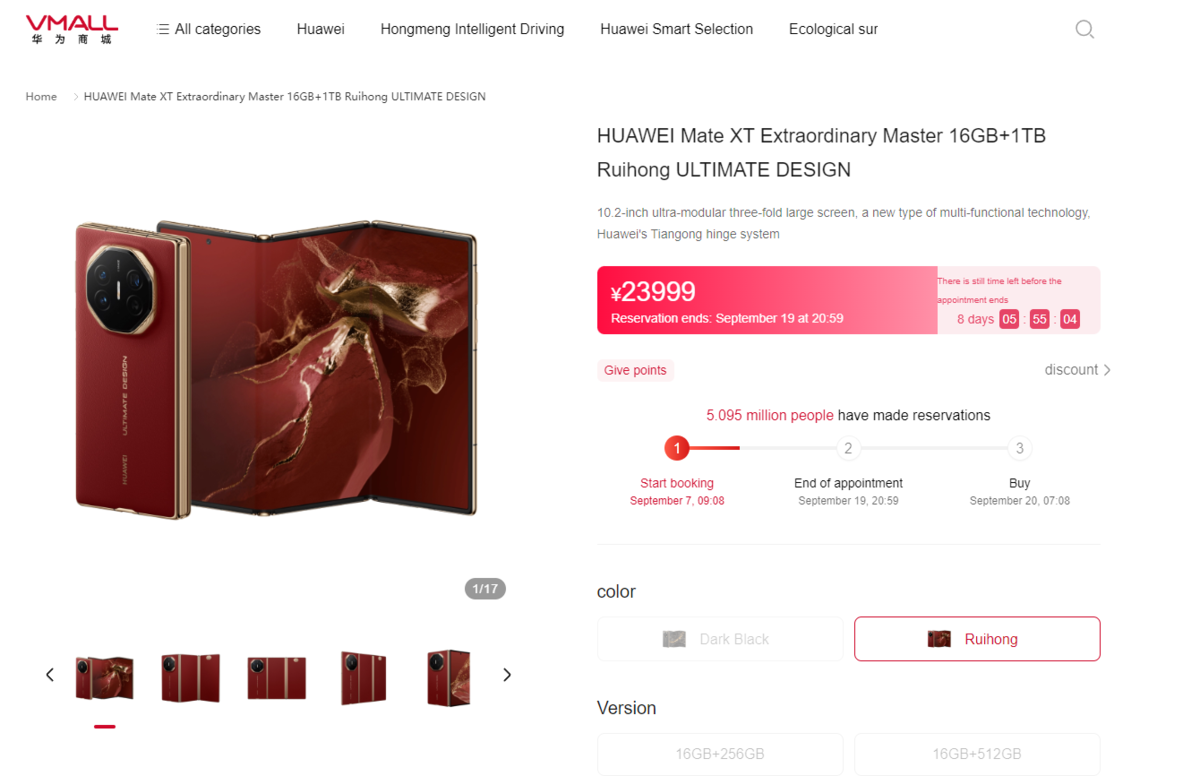Select the fifth folded phone thumbnail
Viewport: 1200px width, 776px height.
(448, 677)
